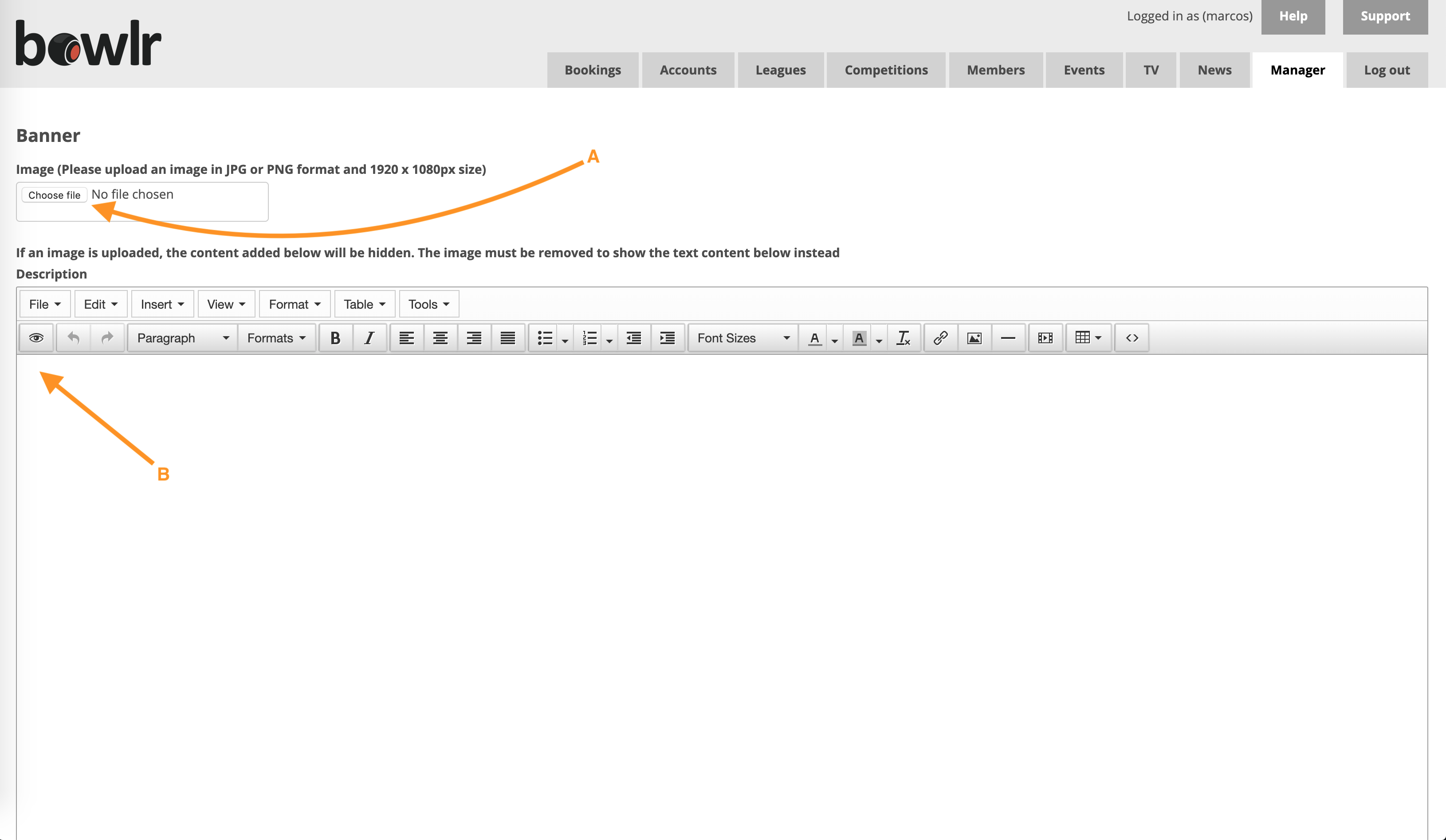Open the editor View menu
The width and height of the screenshot is (1446, 840).
click(226, 304)
